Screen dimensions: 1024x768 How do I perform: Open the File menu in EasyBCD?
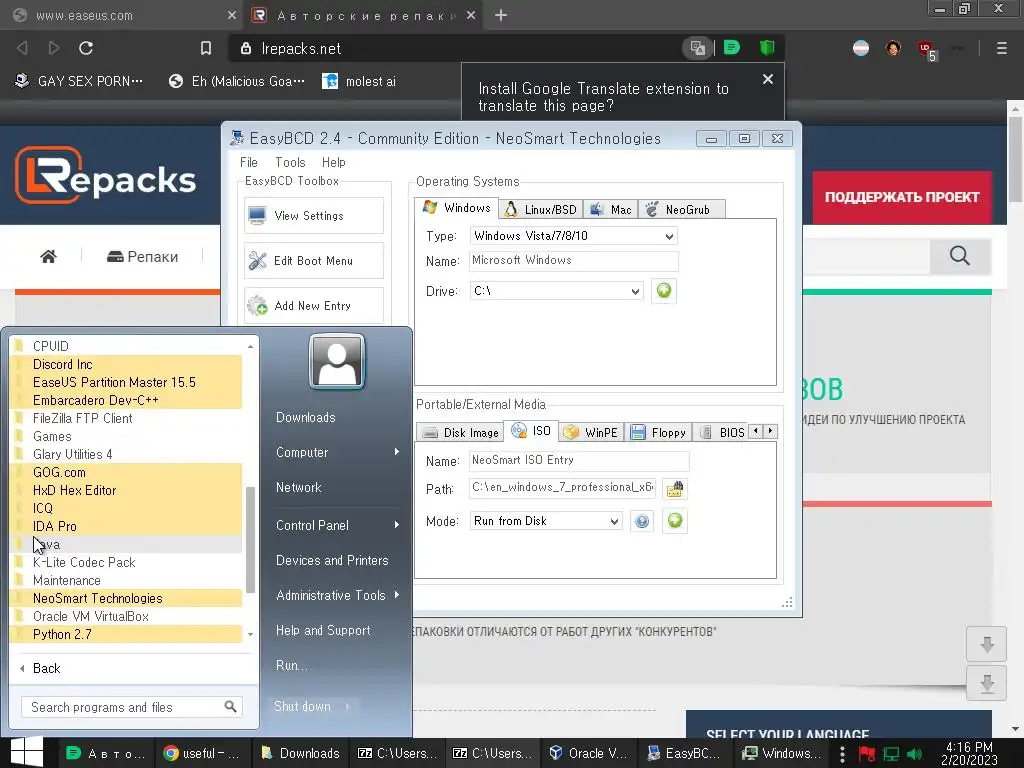pyautogui.click(x=249, y=162)
